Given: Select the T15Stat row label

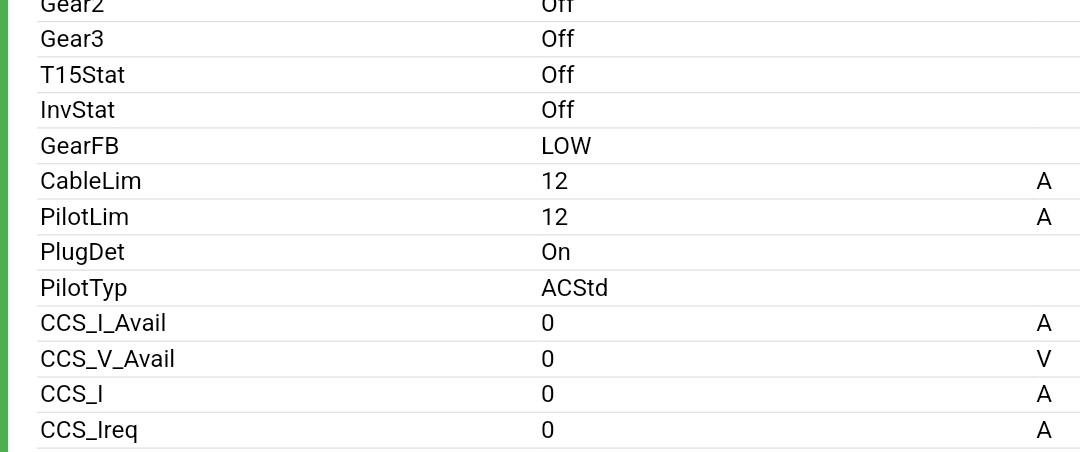Looking at the screenshot, I should click(83, 75).
